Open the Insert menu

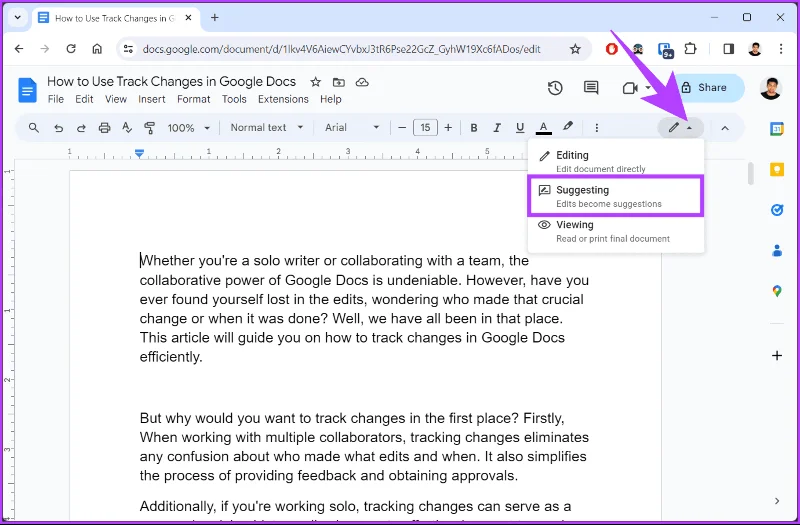coord(152,99)
